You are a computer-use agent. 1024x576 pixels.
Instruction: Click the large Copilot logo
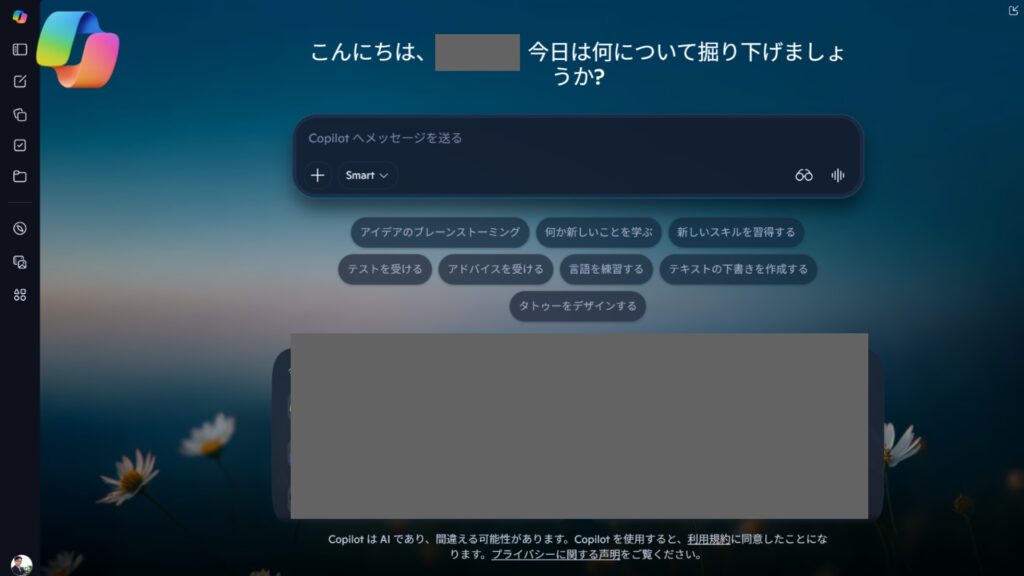click(78, 50)
